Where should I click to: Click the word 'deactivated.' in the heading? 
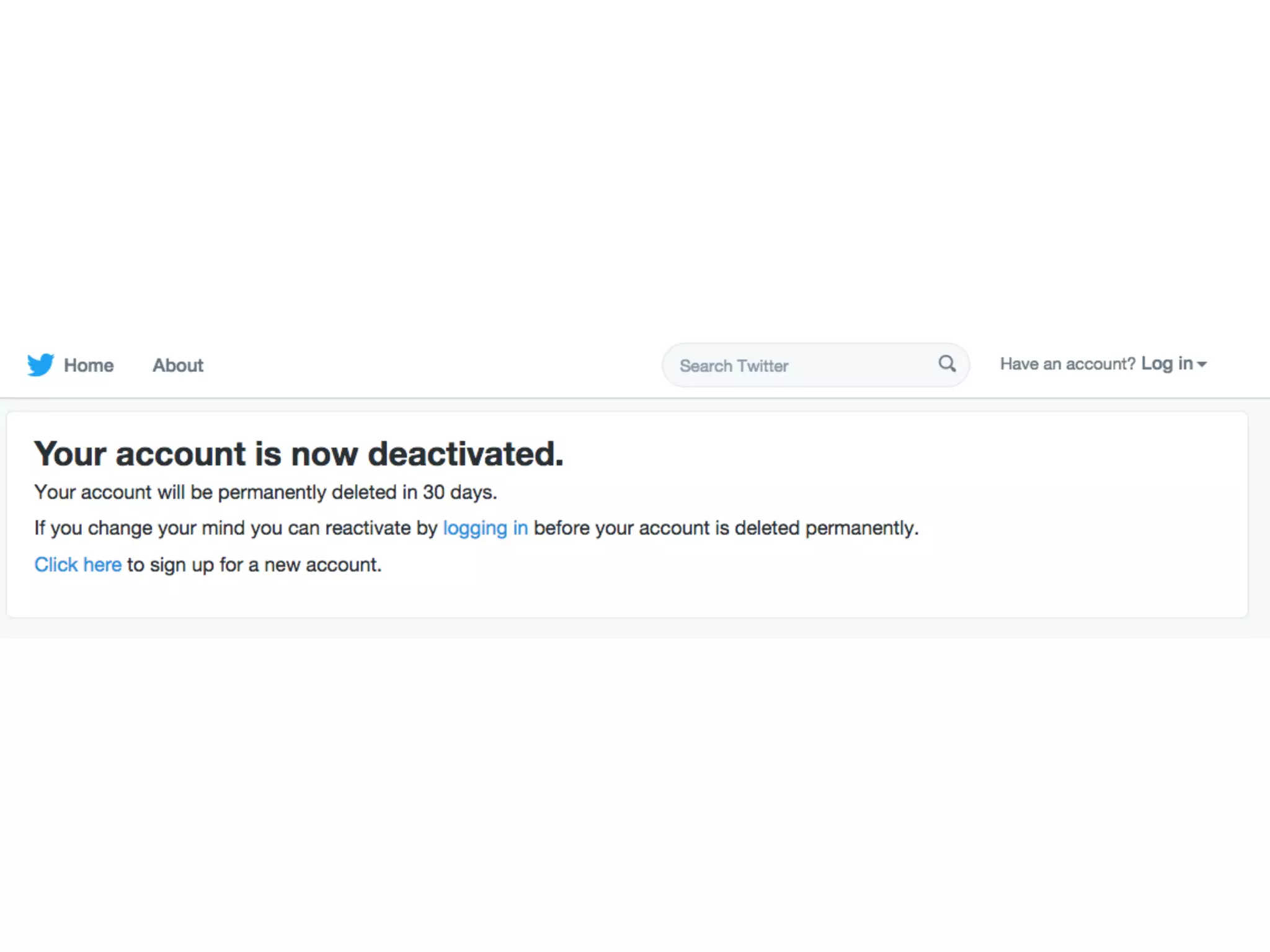pos(465,454)
